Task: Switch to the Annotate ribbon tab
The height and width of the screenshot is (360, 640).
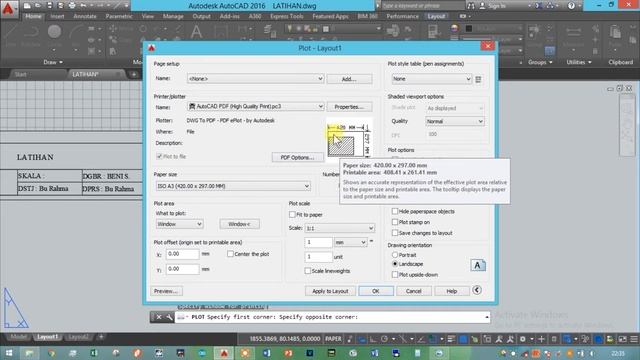Action: click(85, 16)
